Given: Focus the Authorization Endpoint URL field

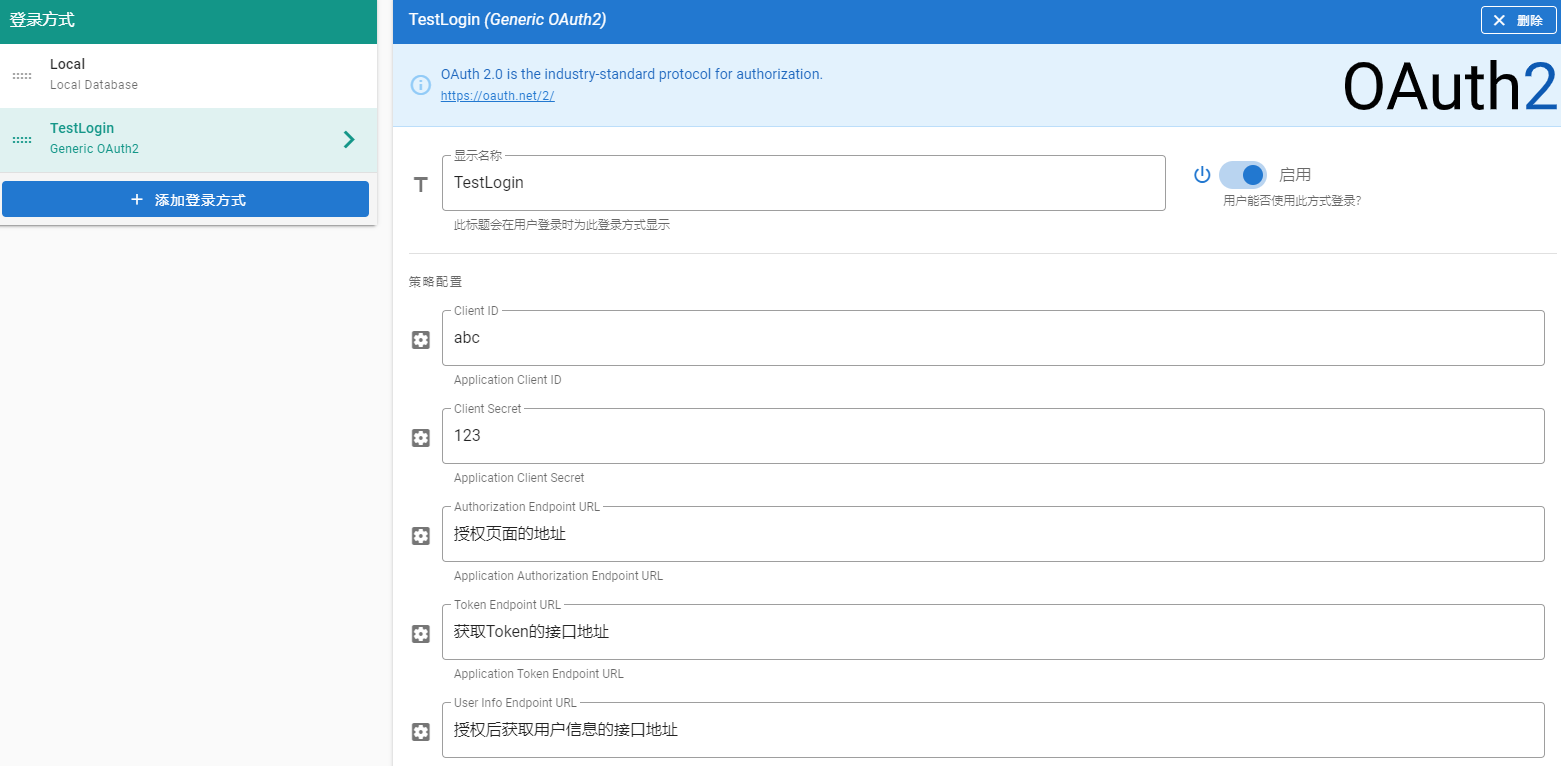Looking at the screenshot, I should click(x=993, y=534).
